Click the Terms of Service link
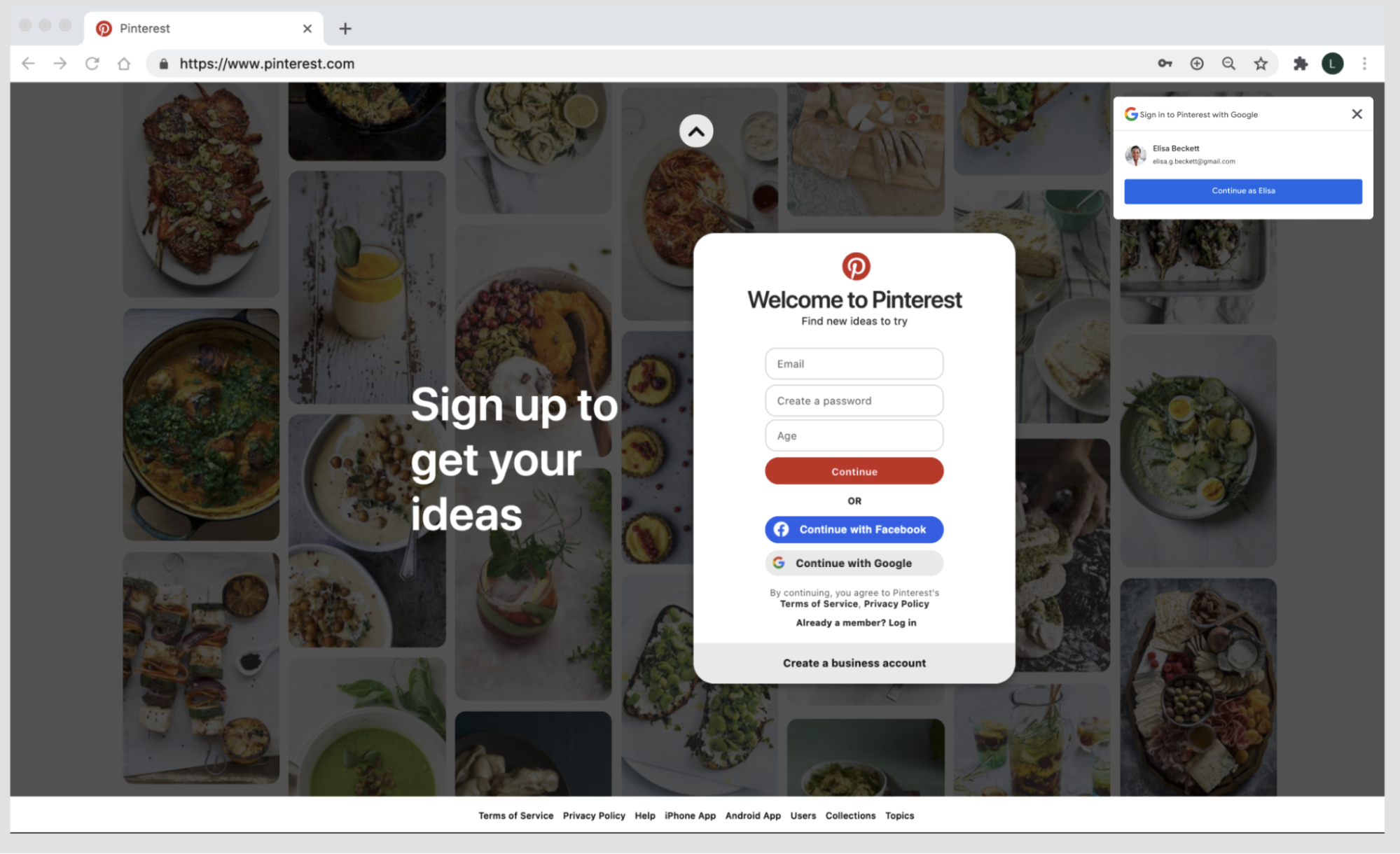Image resolution: width=1400 pixels, height=854 pixels. point(515,814)
